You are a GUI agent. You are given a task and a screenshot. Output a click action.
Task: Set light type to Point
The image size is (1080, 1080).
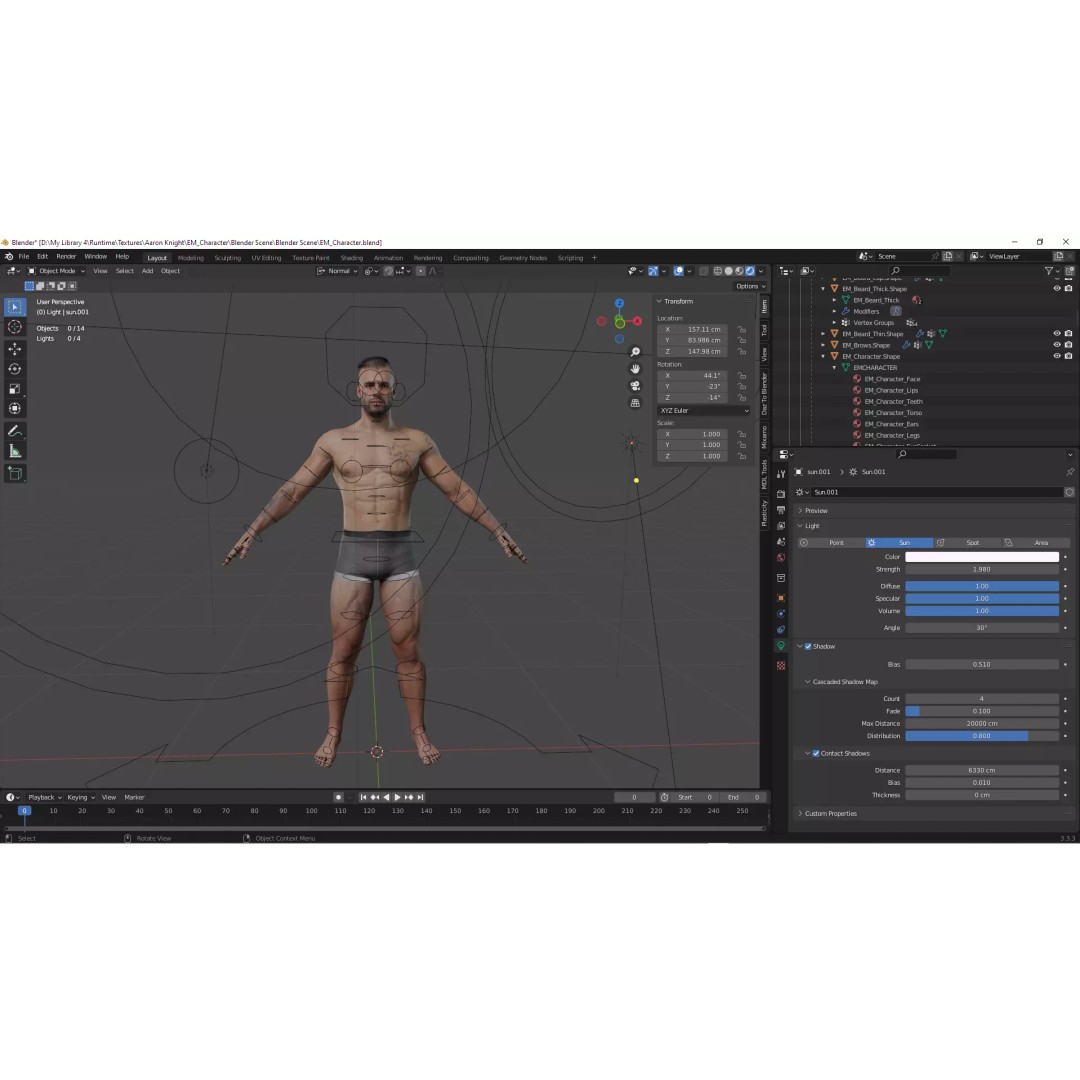pyautogui.click(x=831, y=543)
